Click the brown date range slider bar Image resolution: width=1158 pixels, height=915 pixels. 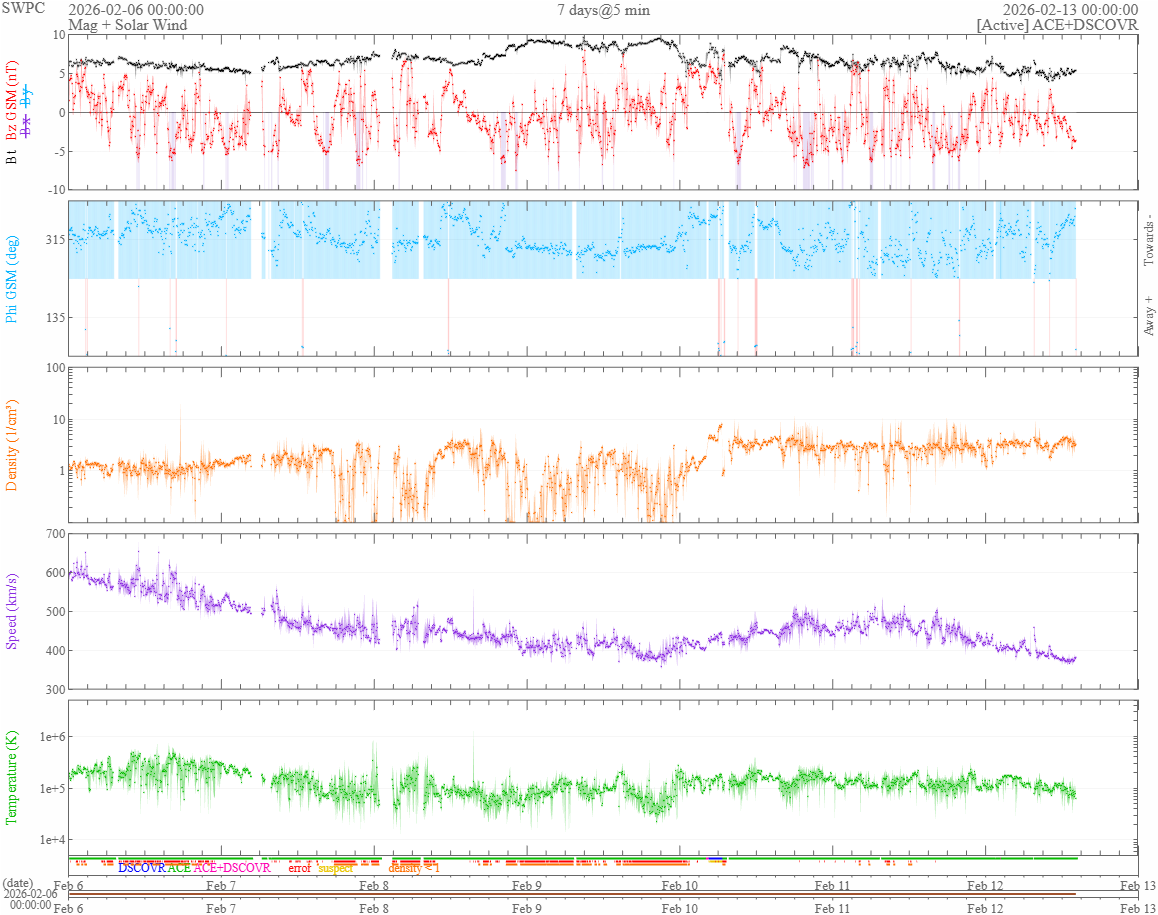(x=572, y=894)
